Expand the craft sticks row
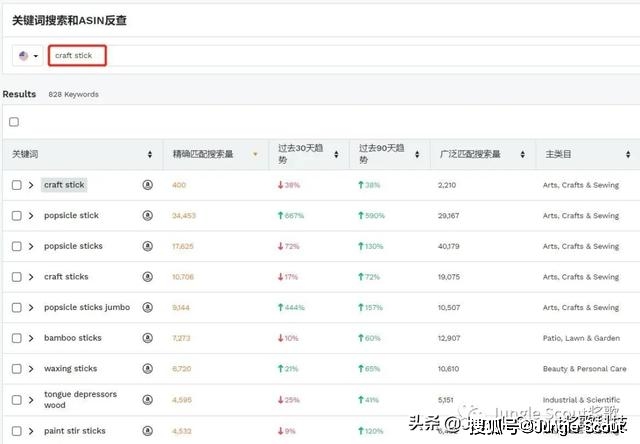Screen dimensions: 640x444 31,277
